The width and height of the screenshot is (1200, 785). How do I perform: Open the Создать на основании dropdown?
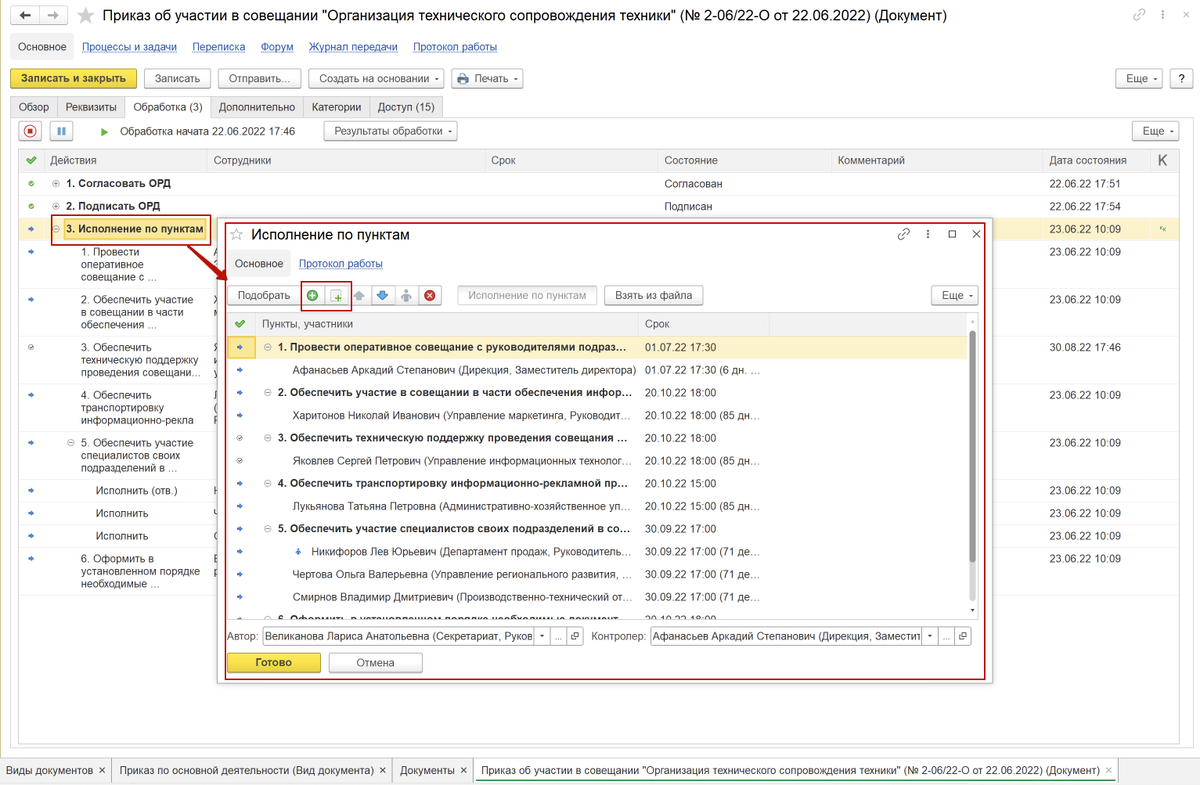[375, 78]
